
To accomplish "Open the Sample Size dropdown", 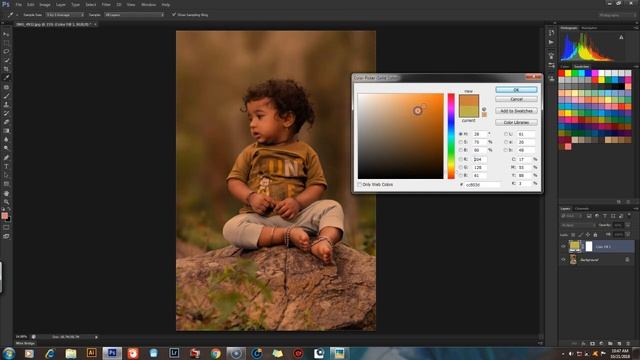I will (x=64, y=15).
